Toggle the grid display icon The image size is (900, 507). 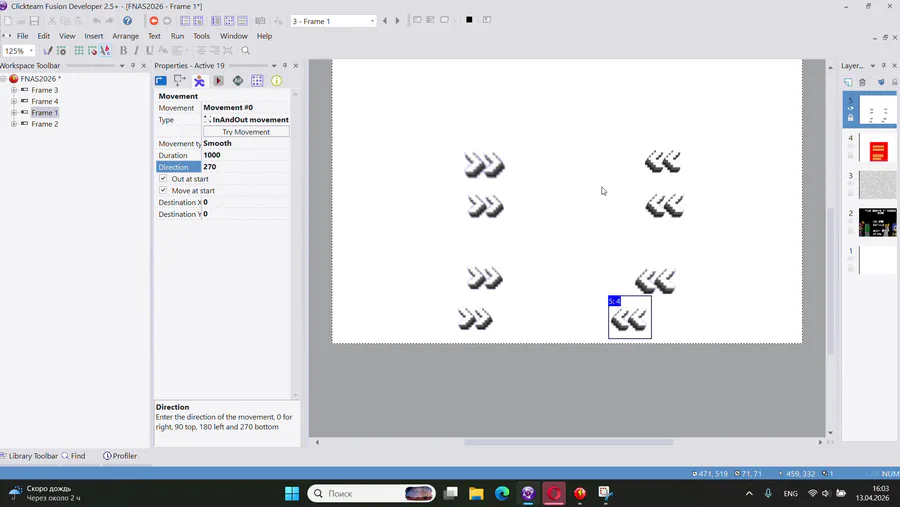click(x=79, y=51)
